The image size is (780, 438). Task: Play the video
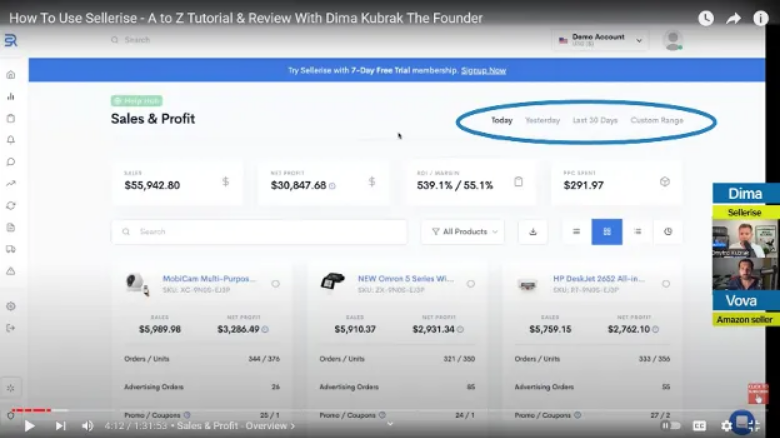[29, 426]
